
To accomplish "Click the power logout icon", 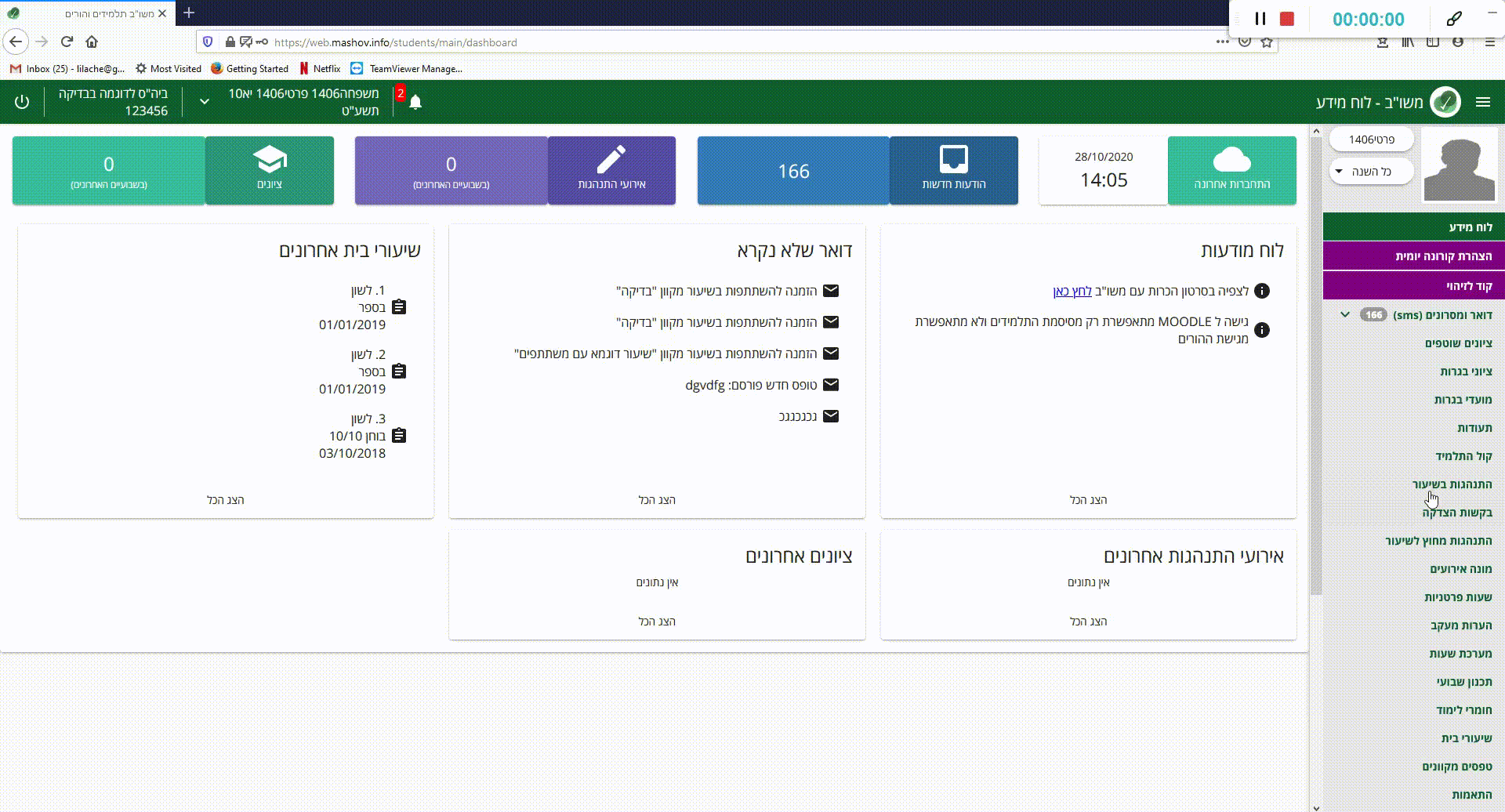I will 22,102.
